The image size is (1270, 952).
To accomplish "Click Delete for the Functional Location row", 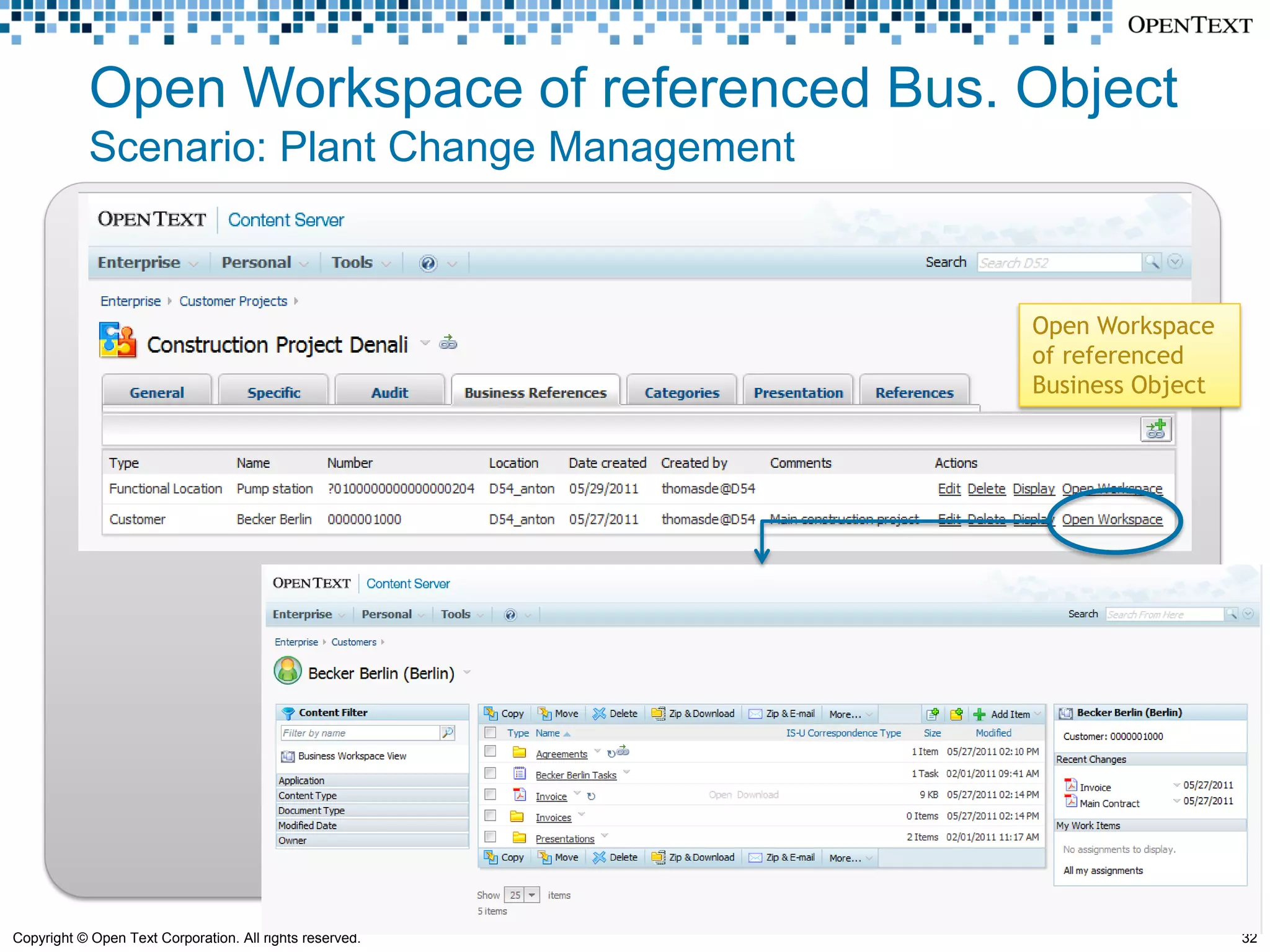I will click(x=986, y=488).
